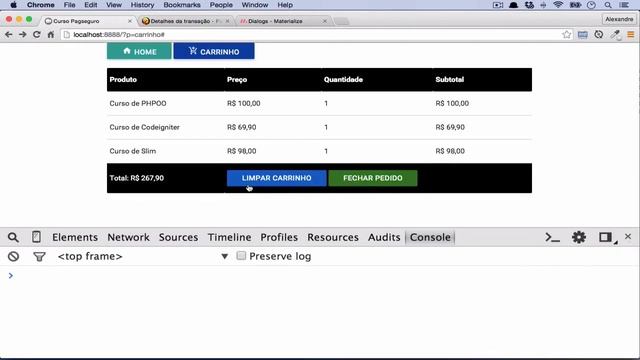Open the Timeline tab
Screen dimensions: 640x360
click(229, 237)
